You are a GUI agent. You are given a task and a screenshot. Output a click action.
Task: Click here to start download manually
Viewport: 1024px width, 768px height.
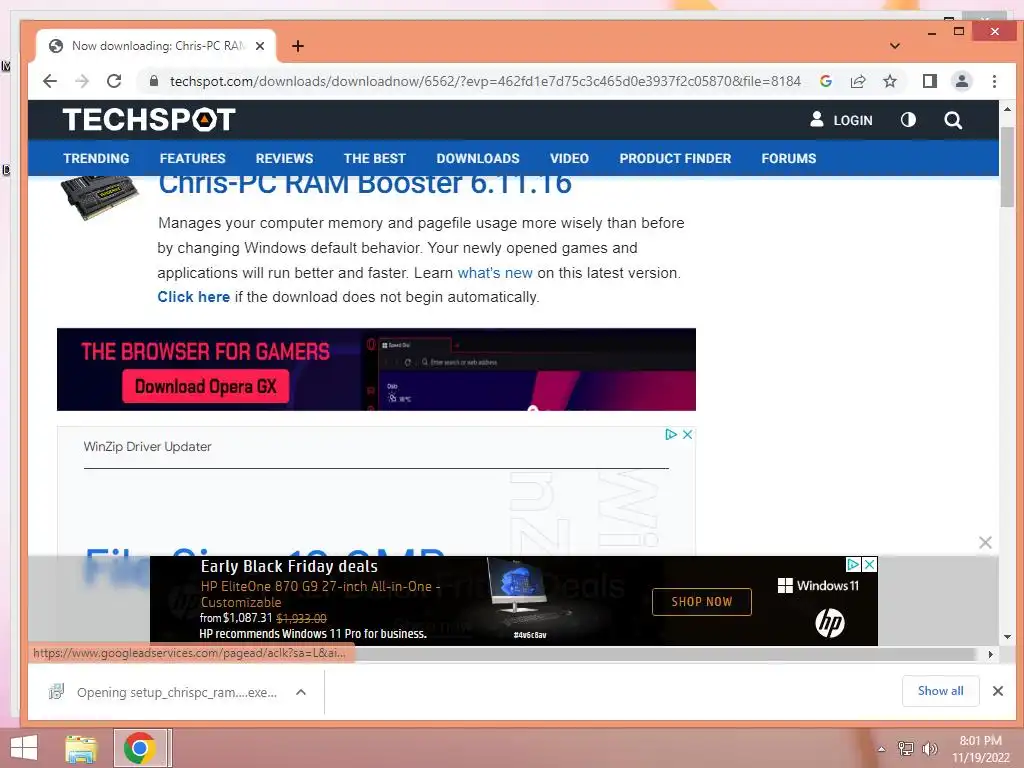pos(193,297)
